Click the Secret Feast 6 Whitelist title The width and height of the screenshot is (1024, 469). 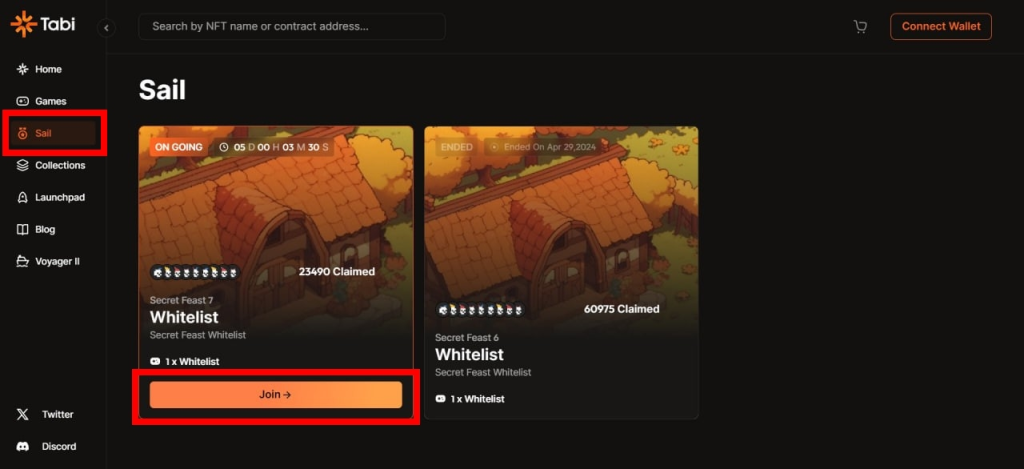[x=470, y=355]
